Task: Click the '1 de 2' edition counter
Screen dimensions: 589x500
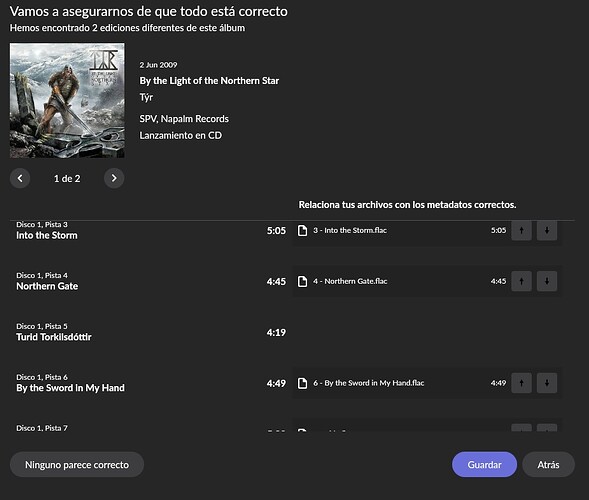Action: (x=67, y=178)
